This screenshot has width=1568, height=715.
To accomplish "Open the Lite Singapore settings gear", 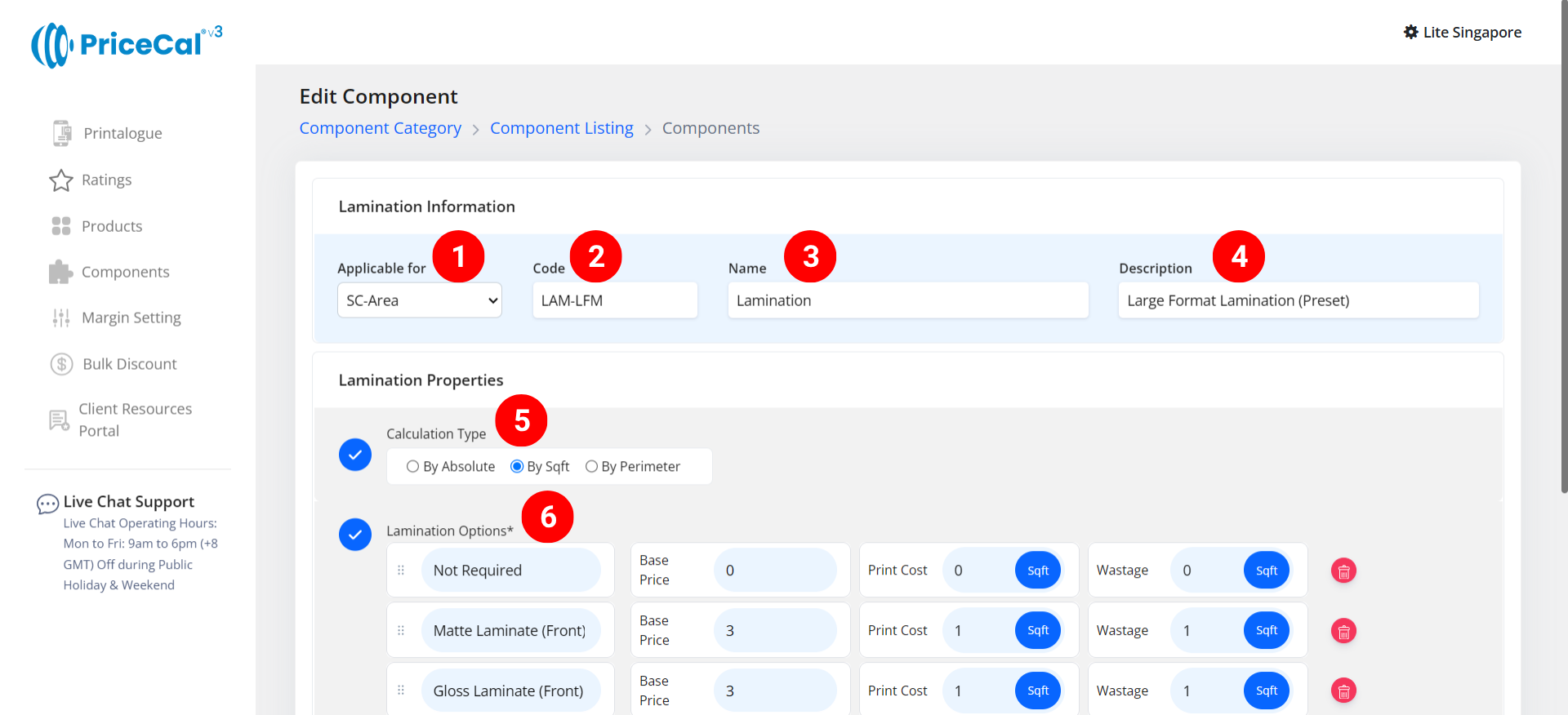I will click(1410, 33).
